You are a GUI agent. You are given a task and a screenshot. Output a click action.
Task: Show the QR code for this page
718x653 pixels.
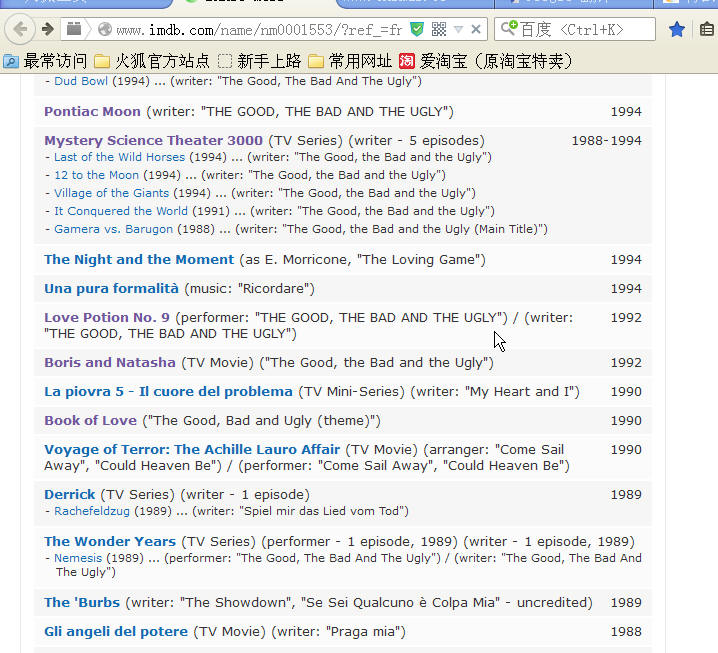[x=439, y=30]
